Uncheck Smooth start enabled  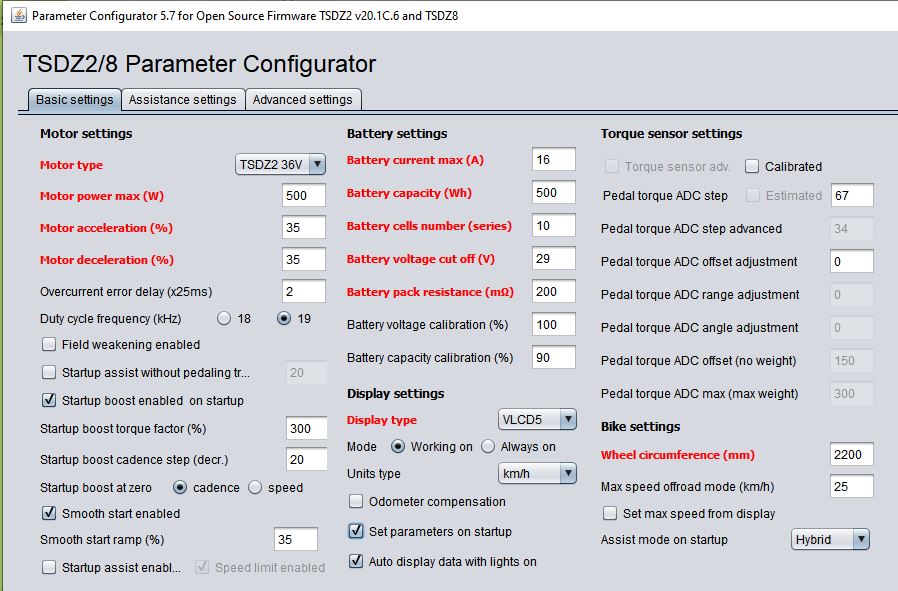click(49, 514)
